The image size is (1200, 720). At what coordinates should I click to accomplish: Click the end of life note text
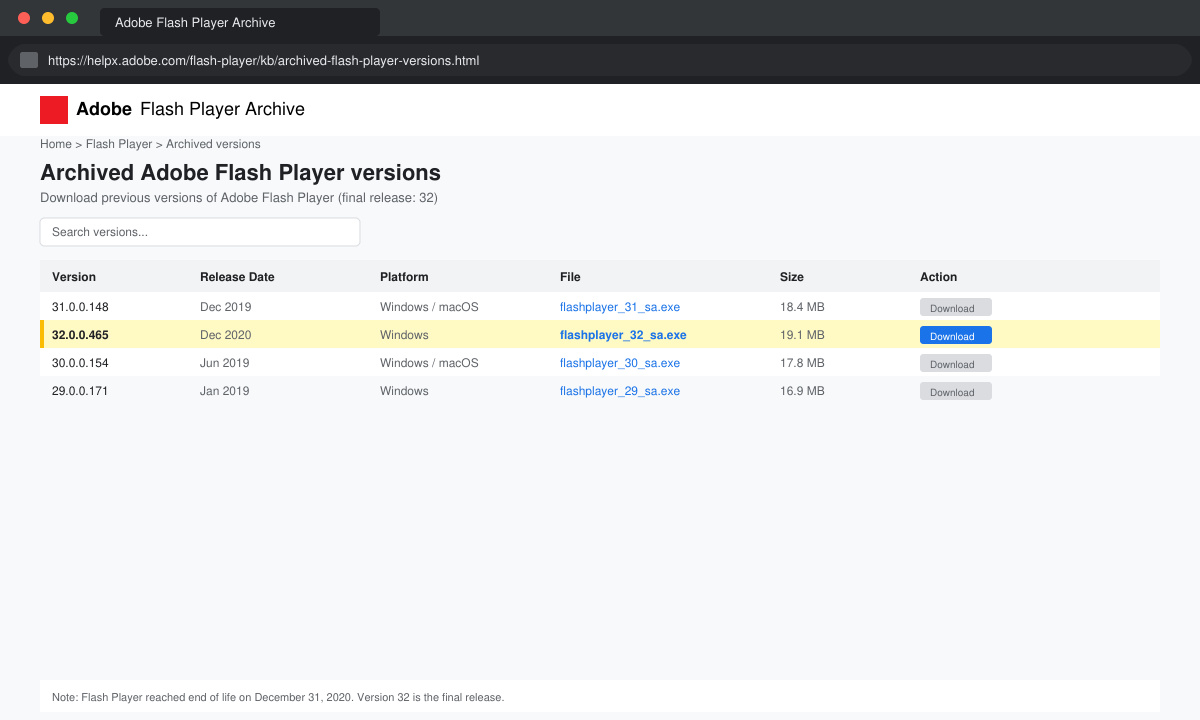coord(278,697)
